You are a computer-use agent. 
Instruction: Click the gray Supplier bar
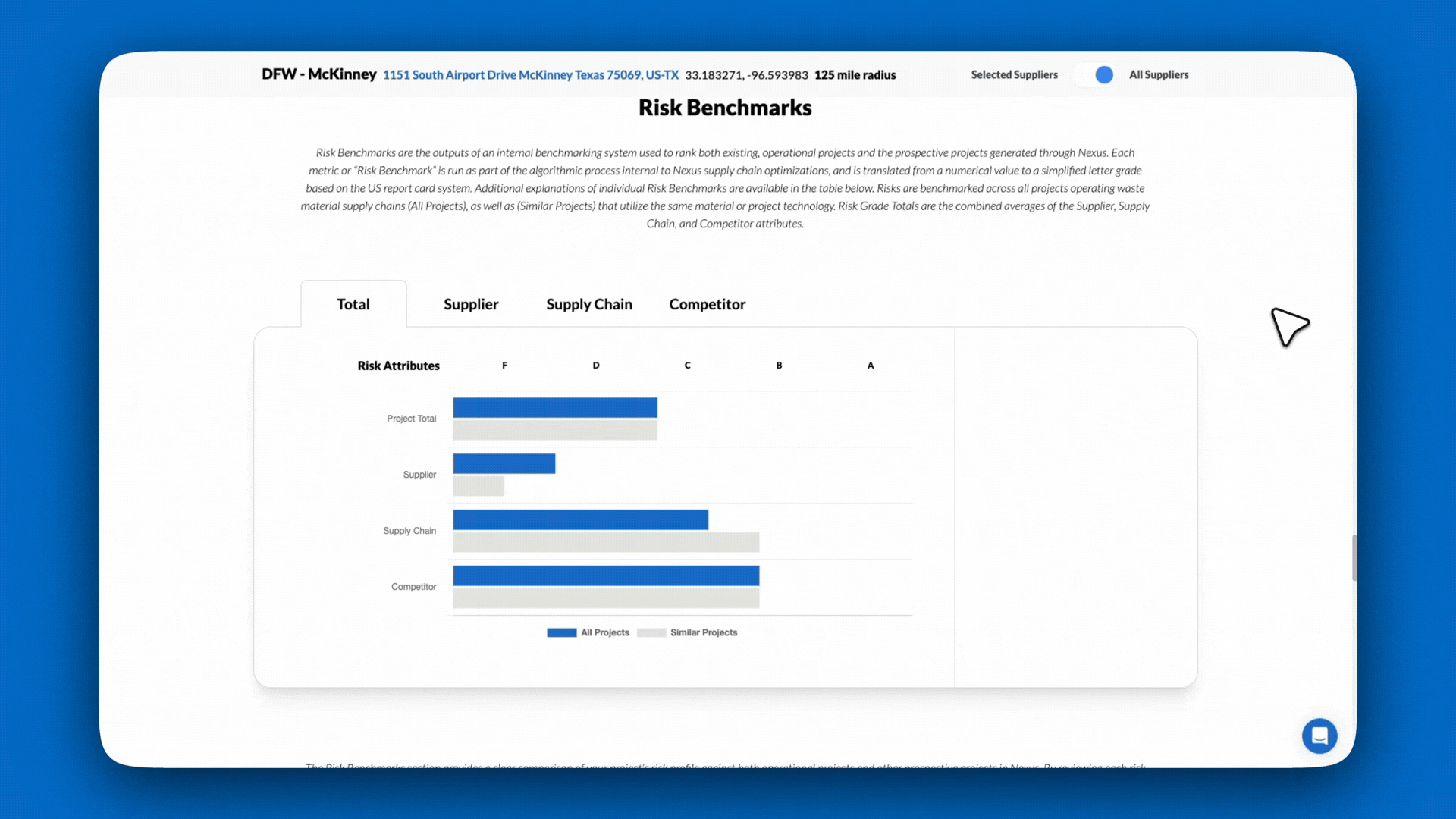click(x=479, y=487)
